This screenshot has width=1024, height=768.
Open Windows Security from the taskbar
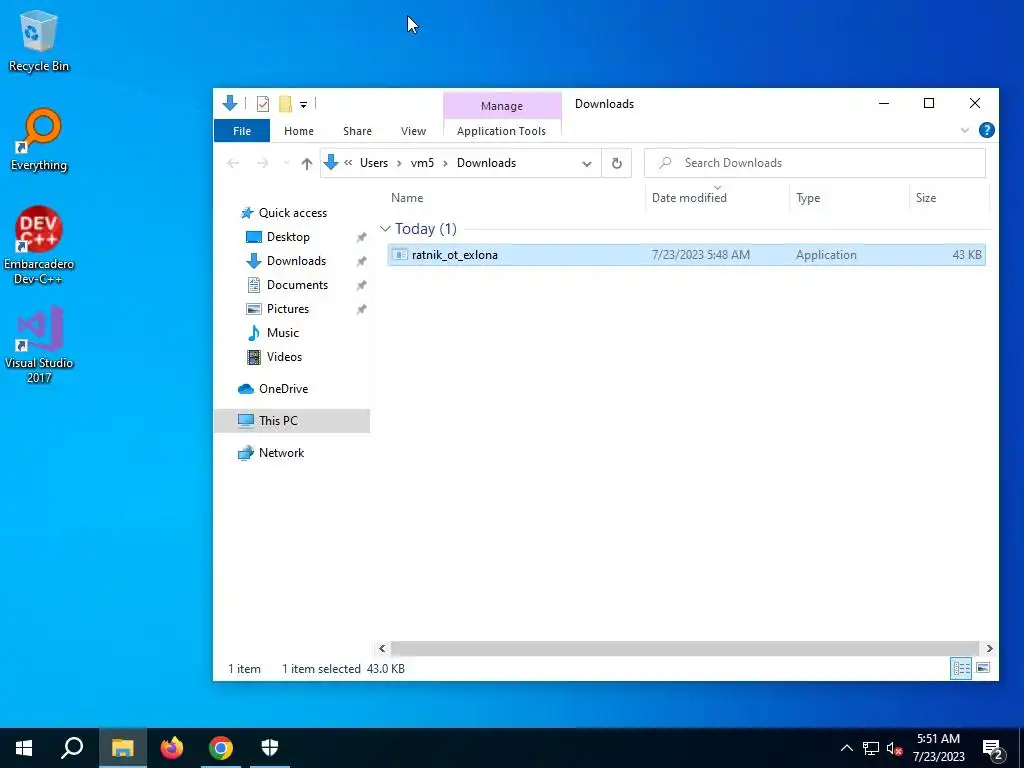pos(270,748)
